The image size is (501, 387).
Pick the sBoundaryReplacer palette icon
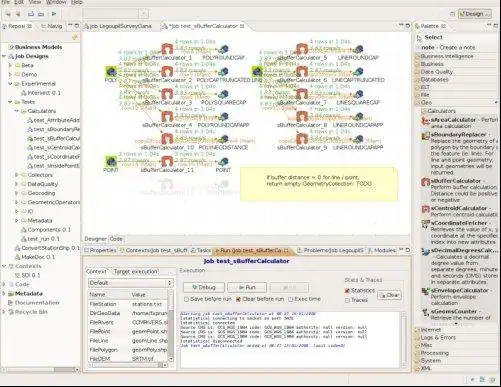pos(425,136)
